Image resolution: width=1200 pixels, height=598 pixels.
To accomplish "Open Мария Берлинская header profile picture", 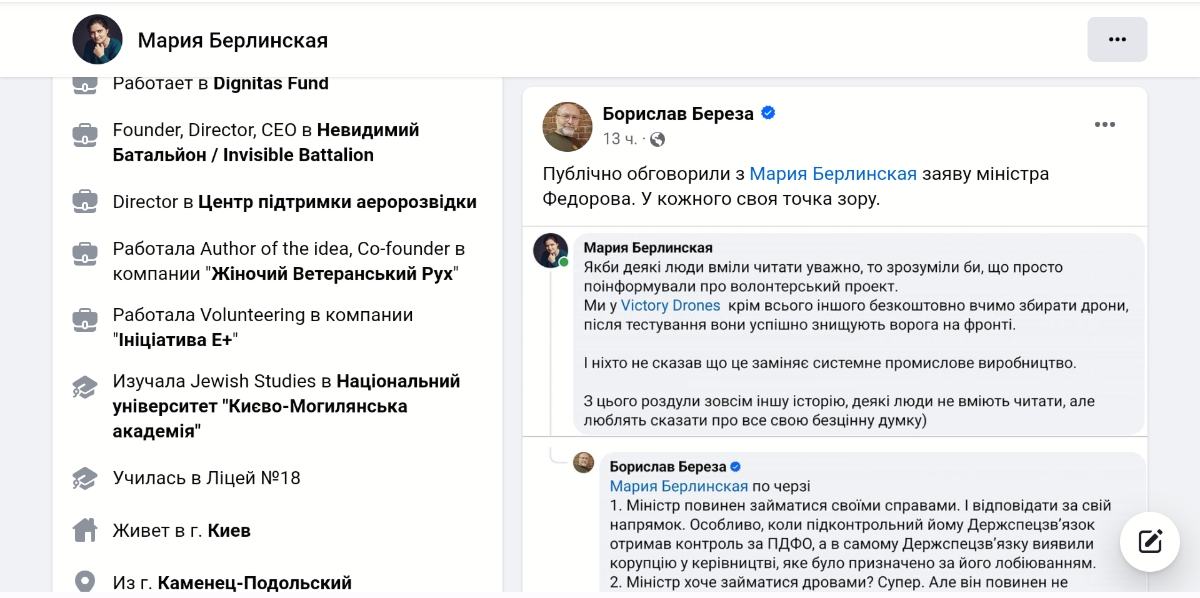I will (x=97, y=40).
